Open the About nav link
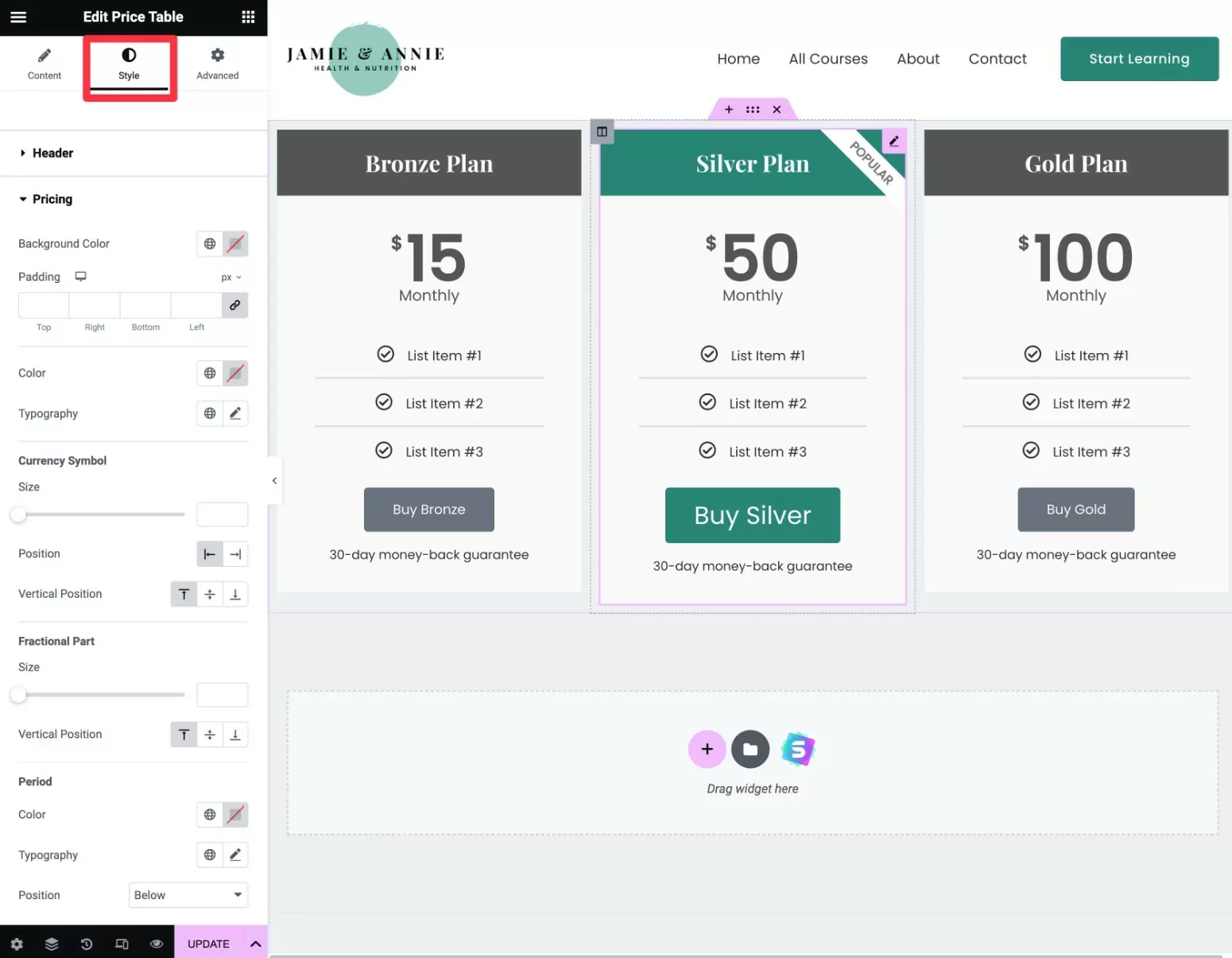This screenshot has height=958, width=1232. [918, 59]
